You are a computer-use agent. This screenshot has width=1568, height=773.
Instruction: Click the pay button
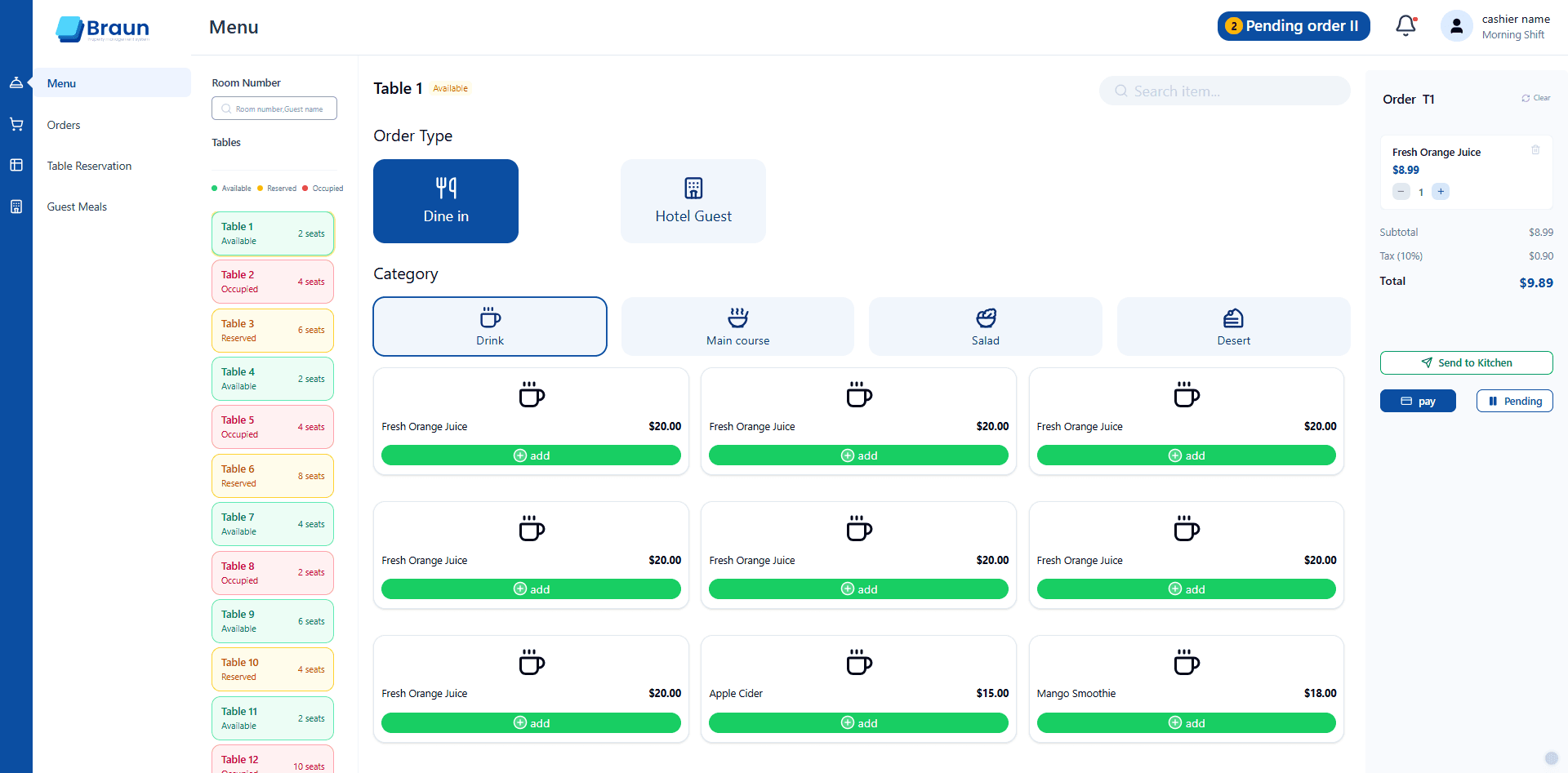[1418, 401]
